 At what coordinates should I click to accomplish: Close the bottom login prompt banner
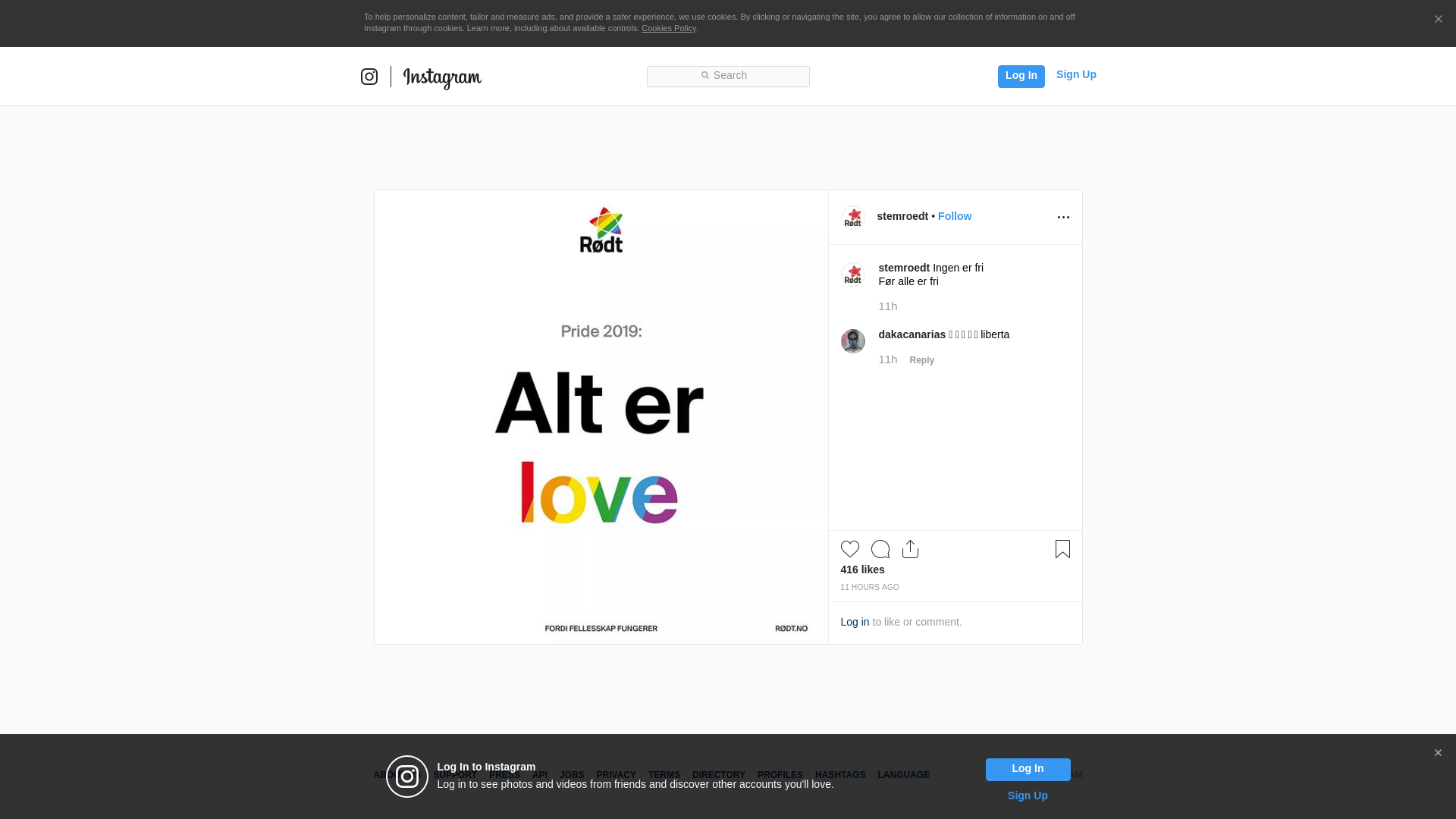pyautogui.click(x=1437, y=753)
